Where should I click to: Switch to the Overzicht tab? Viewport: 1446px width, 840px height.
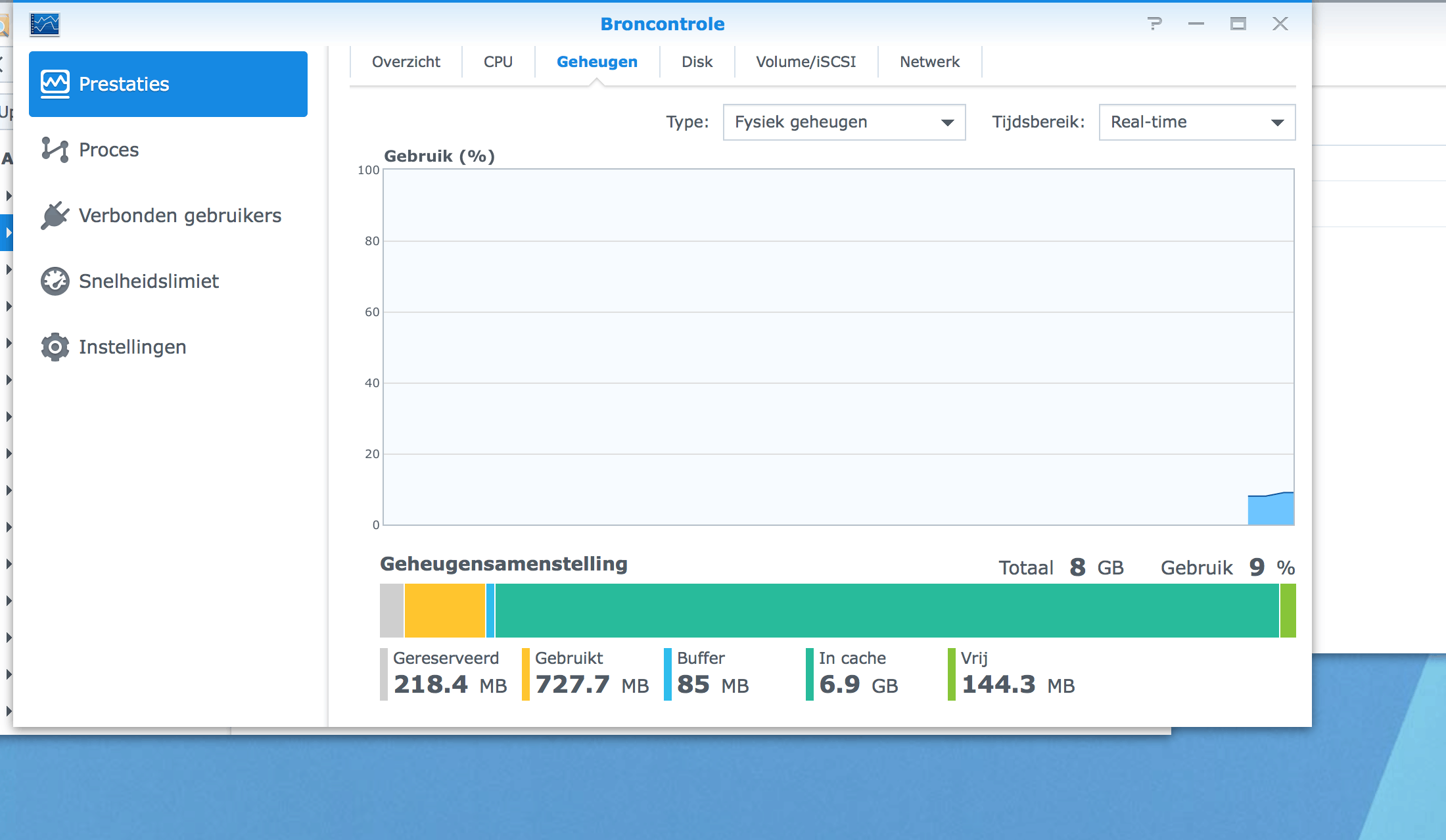click(x=406, y=62)
